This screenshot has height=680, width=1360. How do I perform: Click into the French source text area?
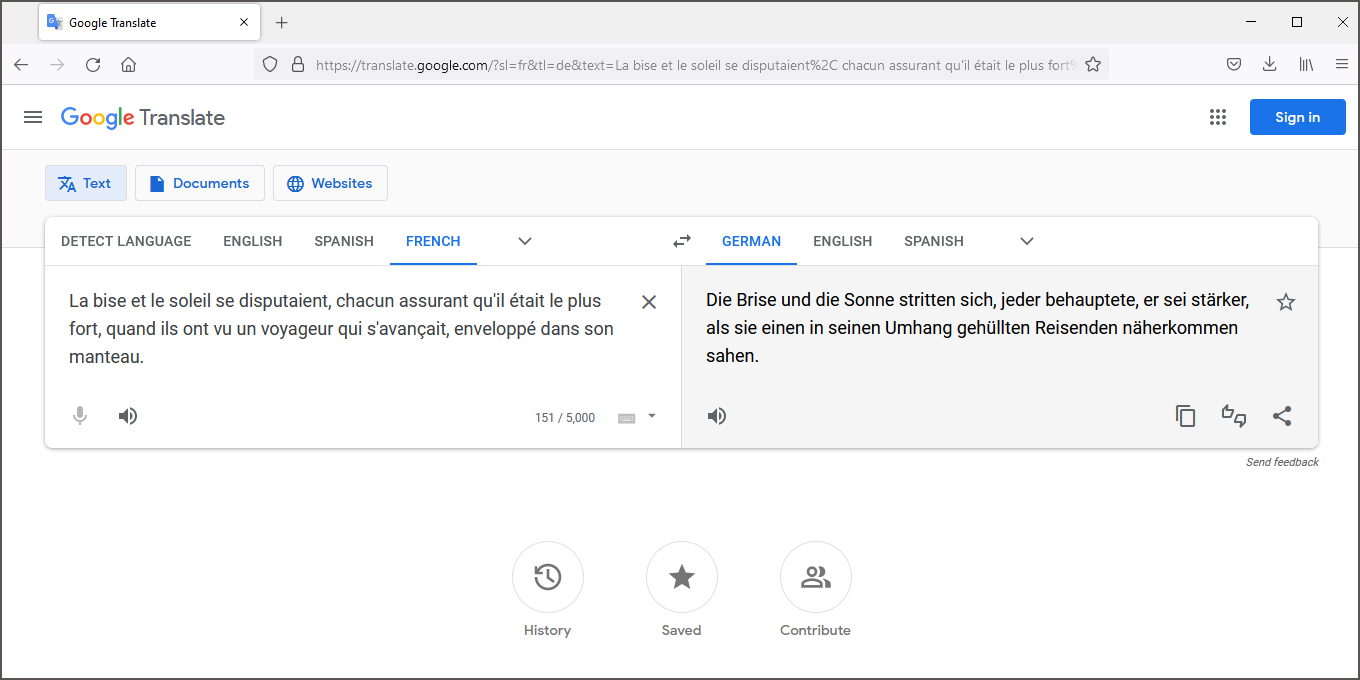tap(342, 328)
